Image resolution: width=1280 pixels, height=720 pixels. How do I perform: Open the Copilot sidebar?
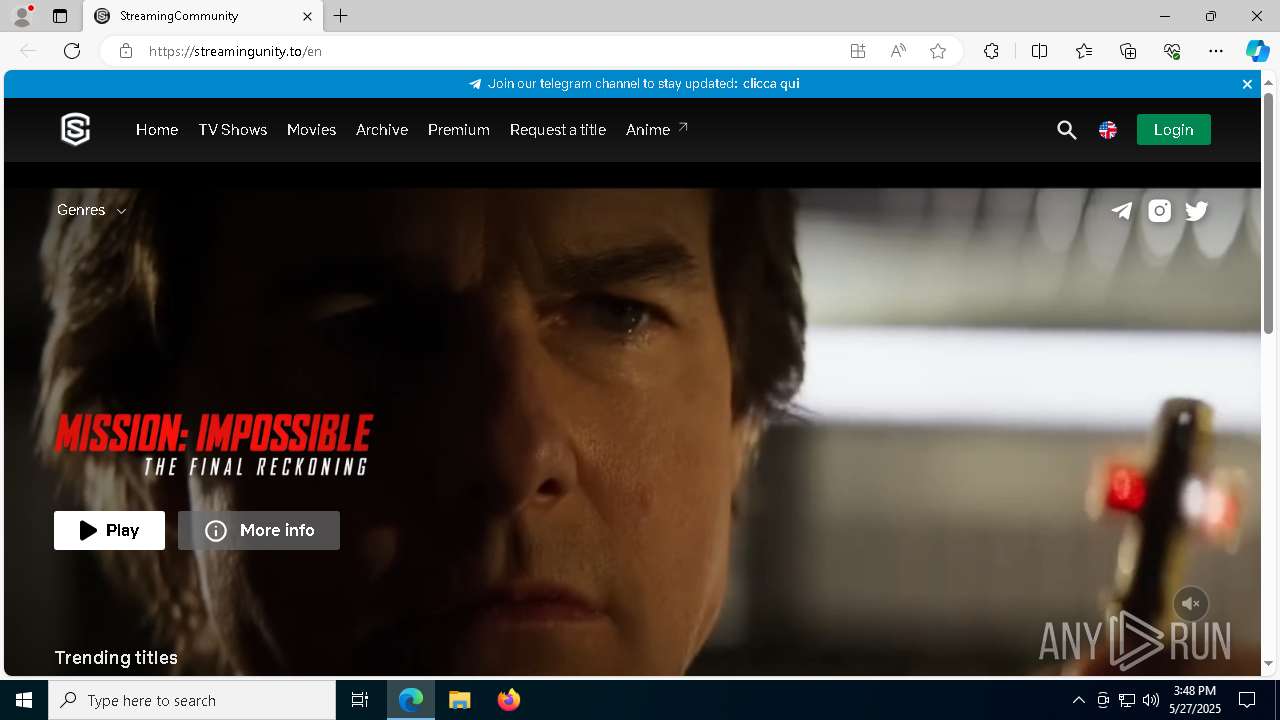click(1257, 51)
